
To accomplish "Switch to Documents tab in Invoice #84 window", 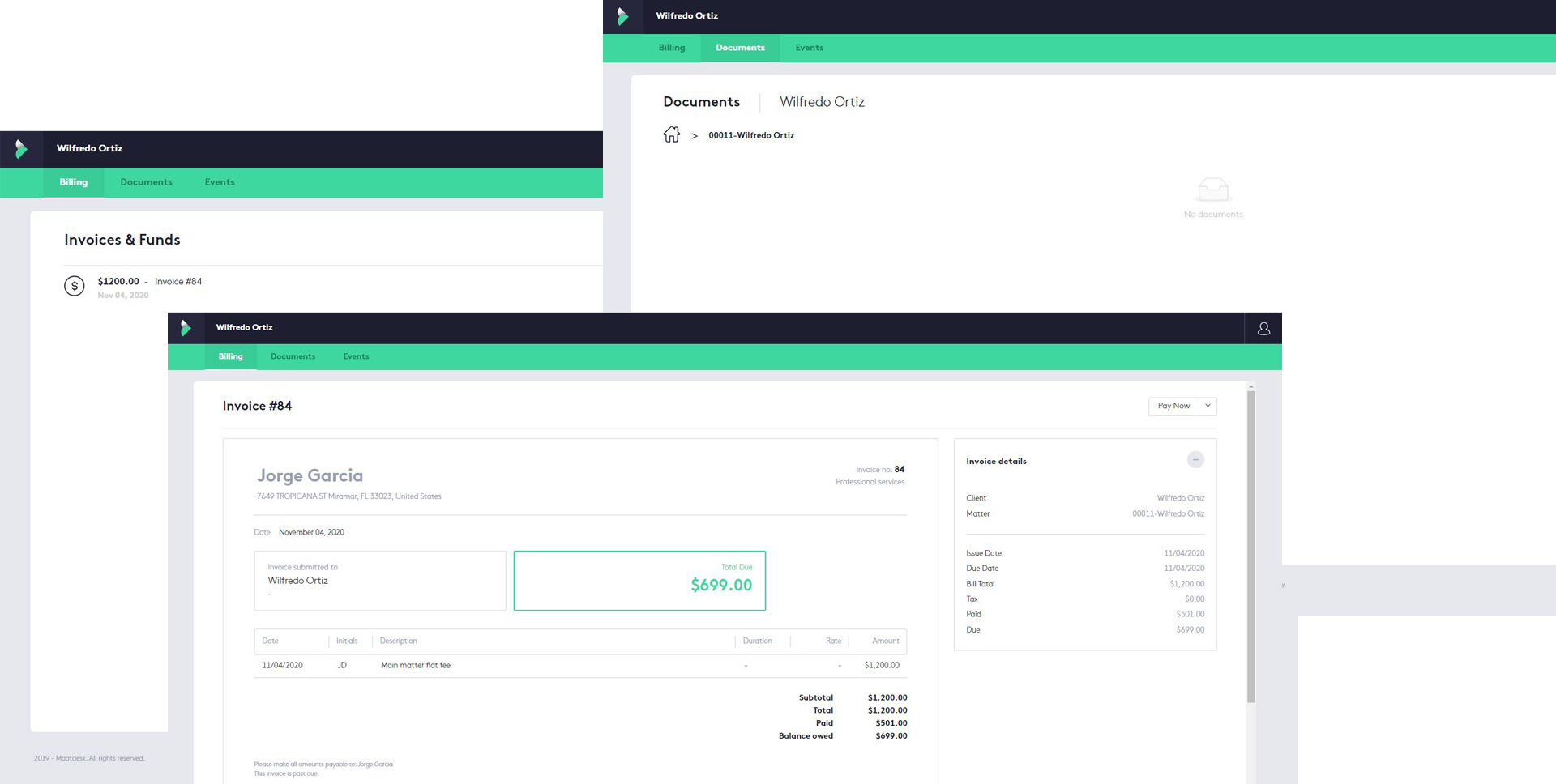I will coord(293,356).
